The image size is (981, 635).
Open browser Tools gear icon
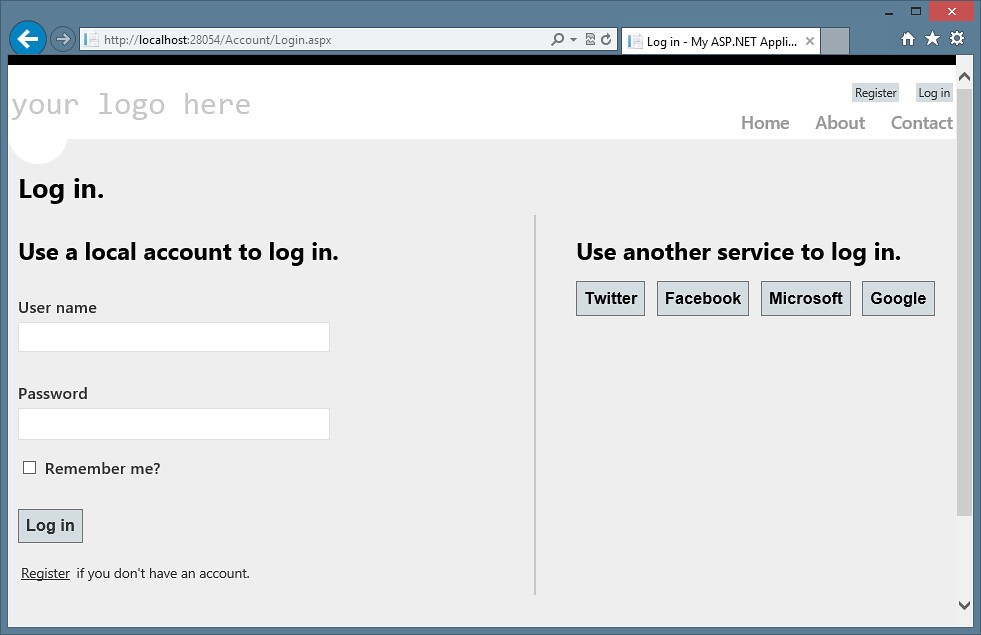957,39
